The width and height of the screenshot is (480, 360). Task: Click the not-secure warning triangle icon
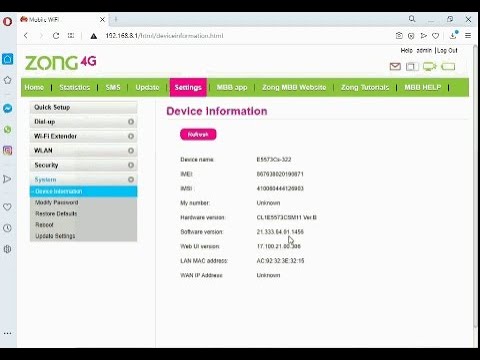94,36
